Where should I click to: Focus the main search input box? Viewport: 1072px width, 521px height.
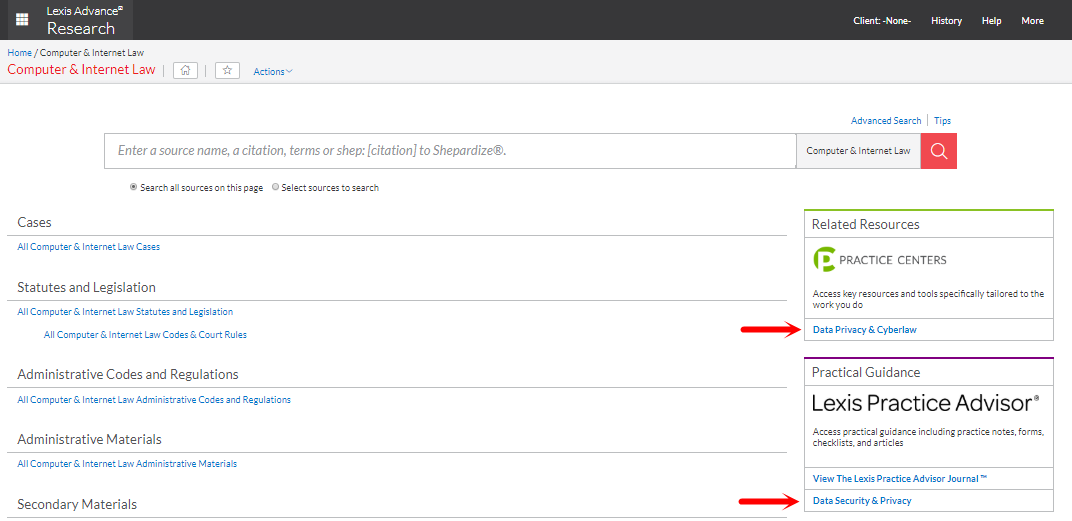[450, 151]
